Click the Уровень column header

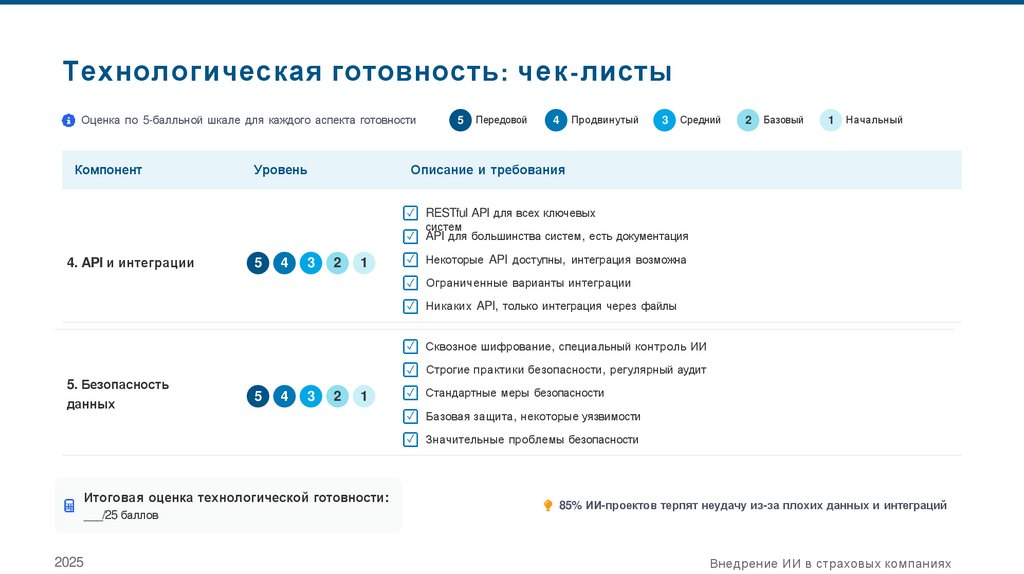pyautogui.click(x=280, y=170)
